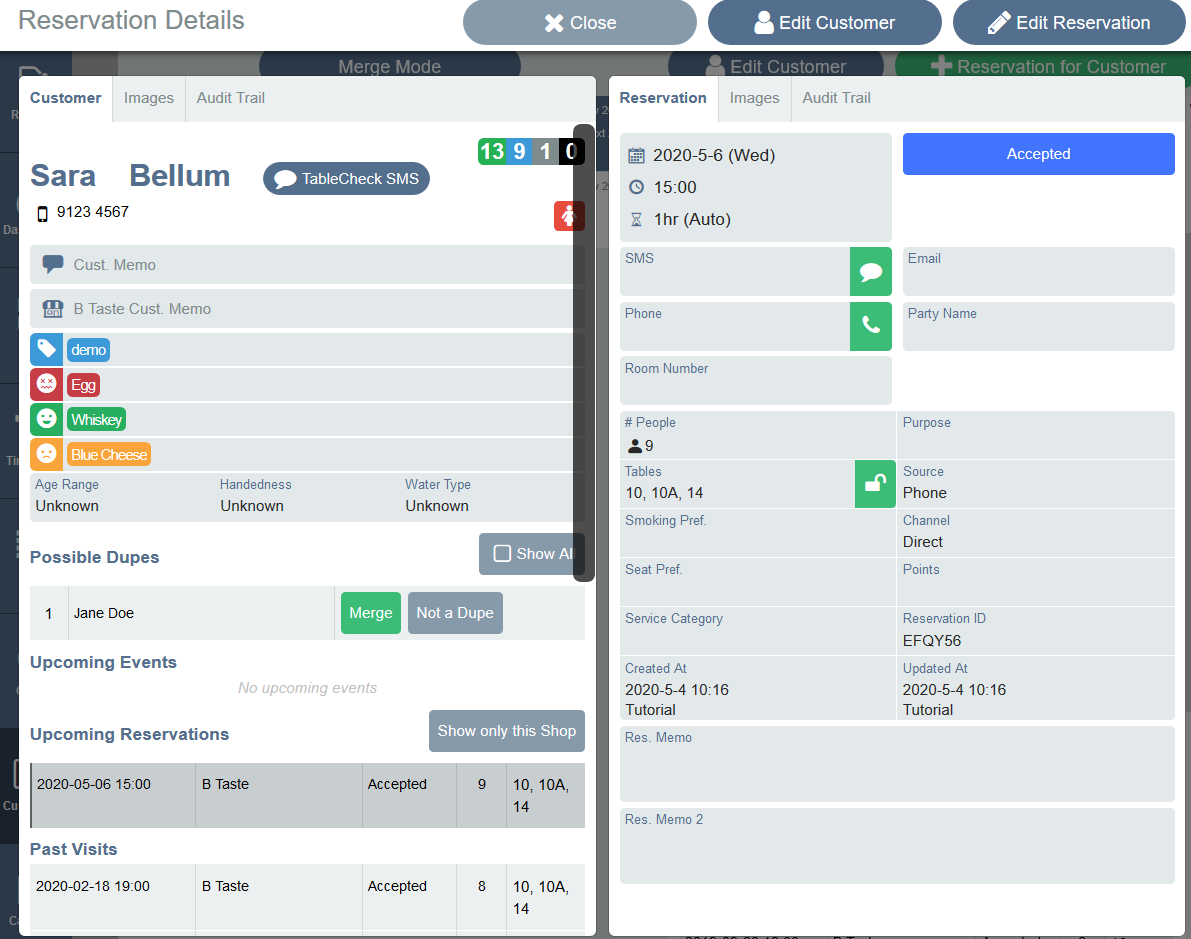Click the visit count badge showing 13
The image size is (1191, 939).
pyautogui.click(x=492, y=152)
